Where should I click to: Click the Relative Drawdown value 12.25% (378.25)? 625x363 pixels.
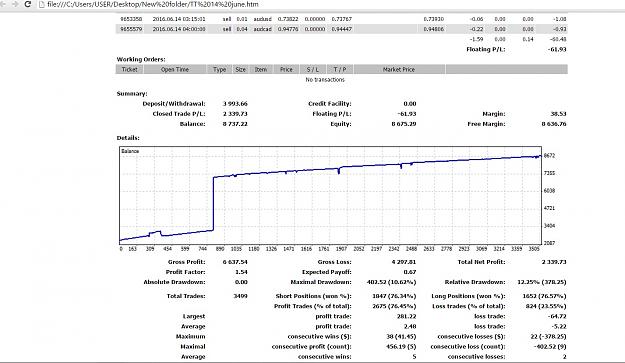pyautogui.click(x=542, y=282)
